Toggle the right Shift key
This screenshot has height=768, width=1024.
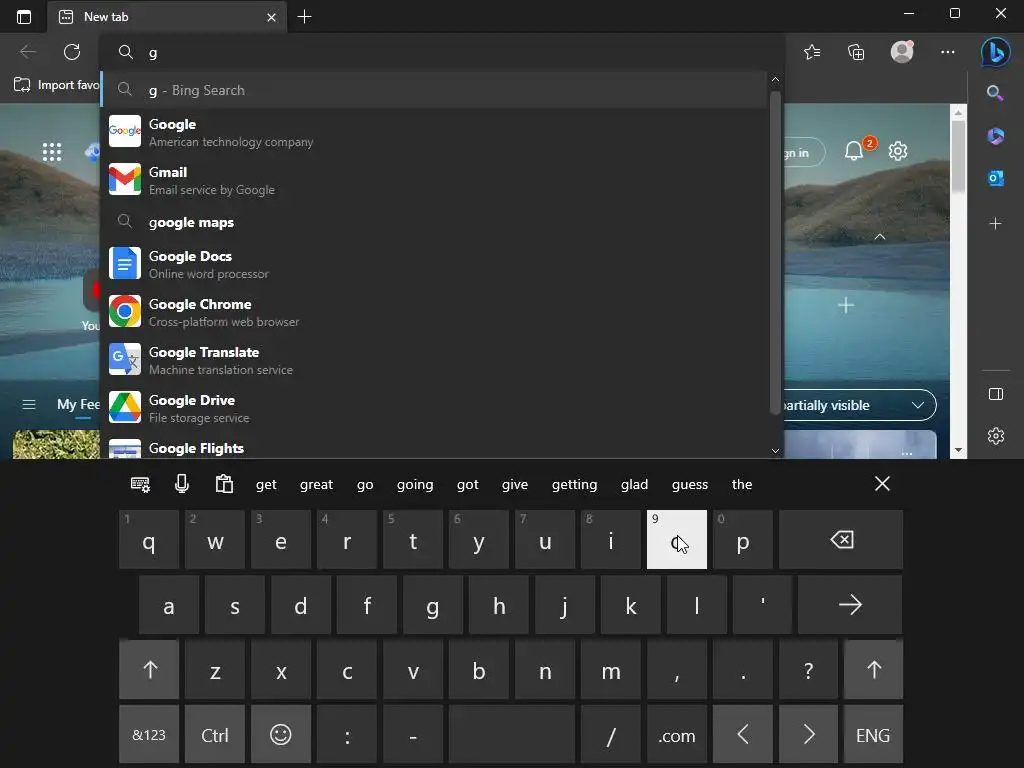874,669
